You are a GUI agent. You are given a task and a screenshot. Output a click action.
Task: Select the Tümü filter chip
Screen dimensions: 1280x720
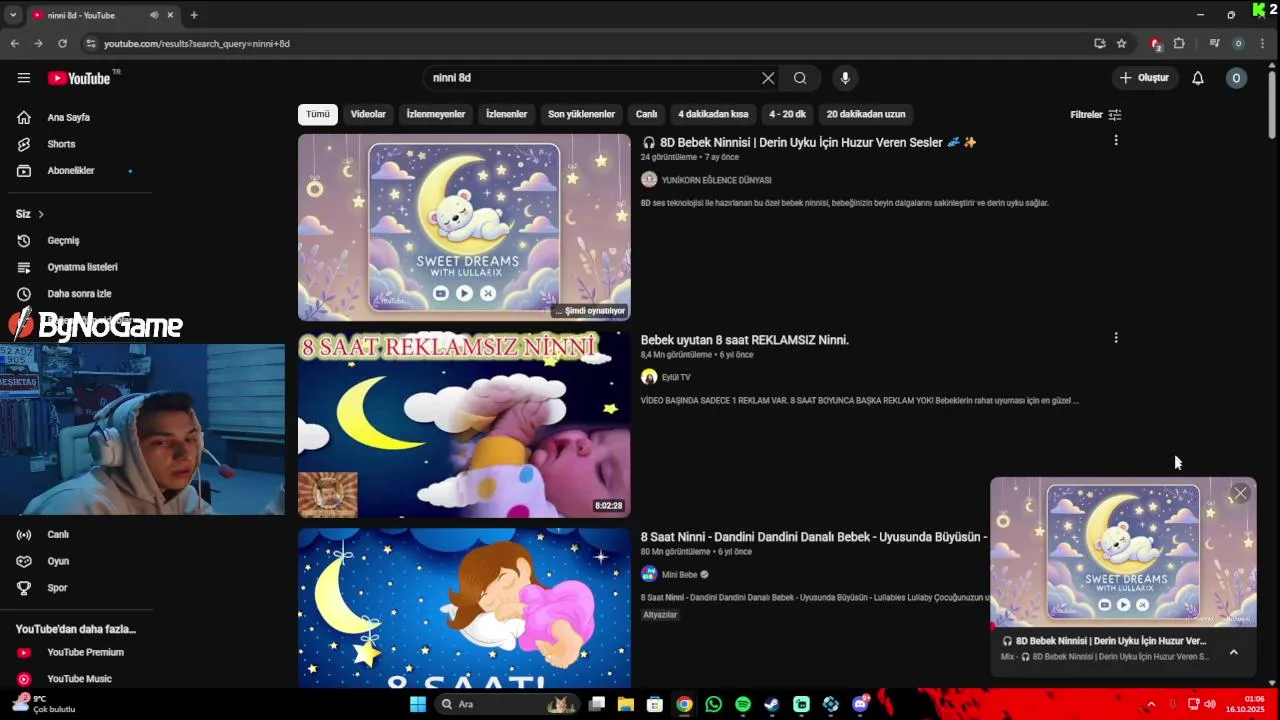point(318,114)
